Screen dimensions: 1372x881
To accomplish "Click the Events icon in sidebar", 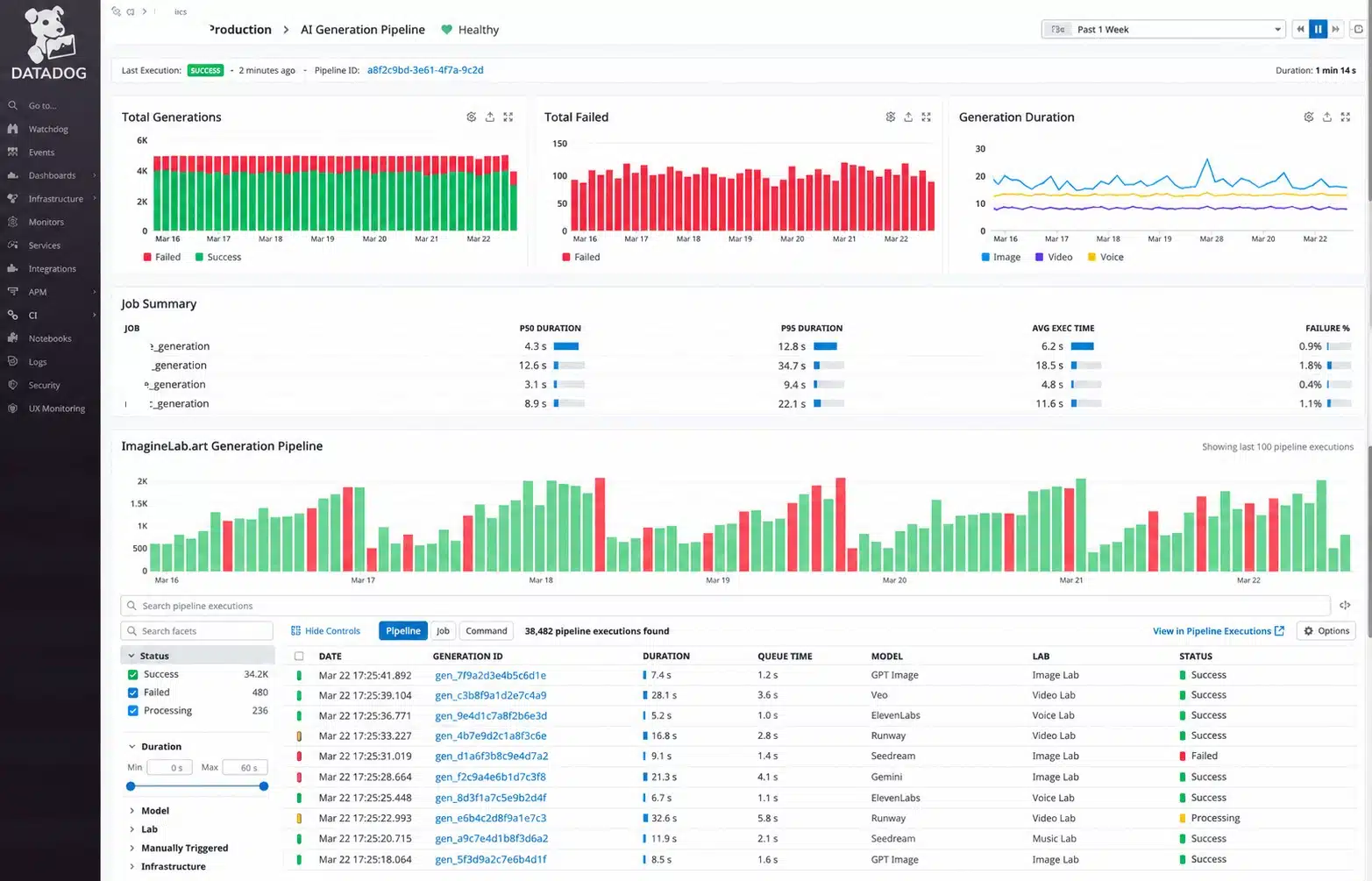I will click(12, 152).
